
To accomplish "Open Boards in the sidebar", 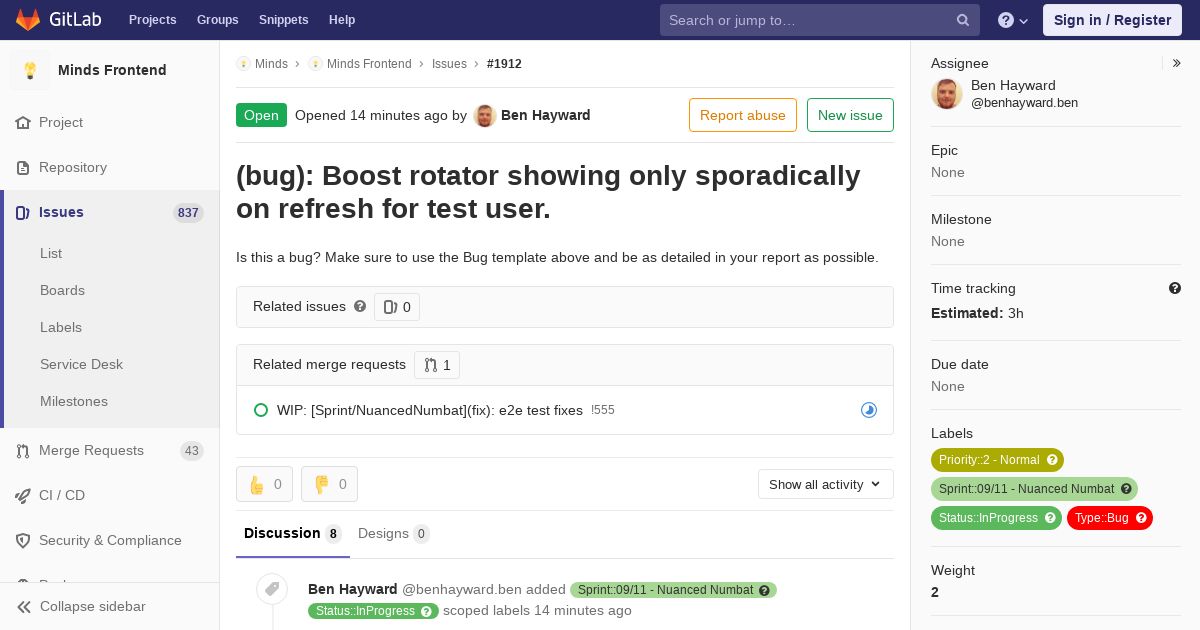I will pyautogui.click(x=62, y=291).
